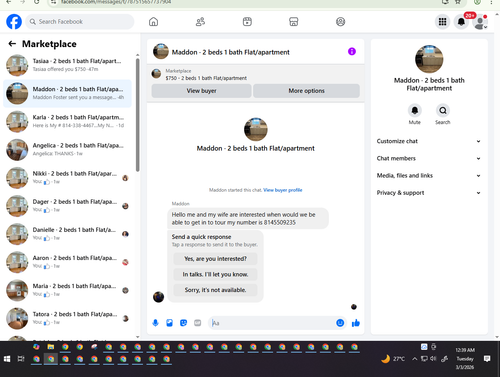Viewport: 500px width, 377px height.
Task: Click the View buyer button
Action: pos(201,91)
